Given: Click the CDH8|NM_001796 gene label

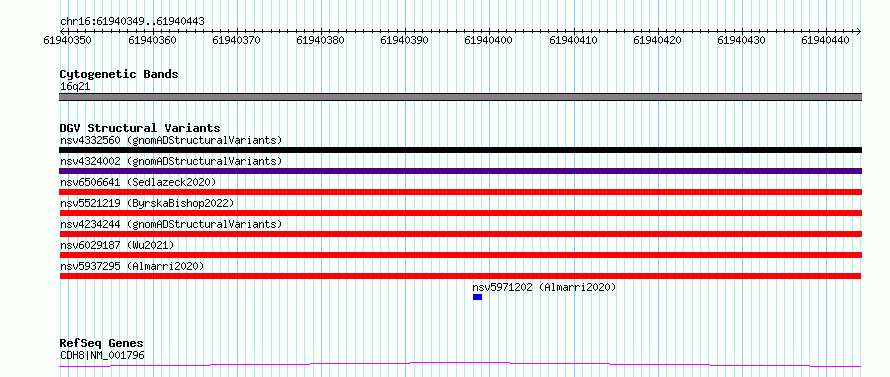Looking at the screenshot, I should coord(102,356).
